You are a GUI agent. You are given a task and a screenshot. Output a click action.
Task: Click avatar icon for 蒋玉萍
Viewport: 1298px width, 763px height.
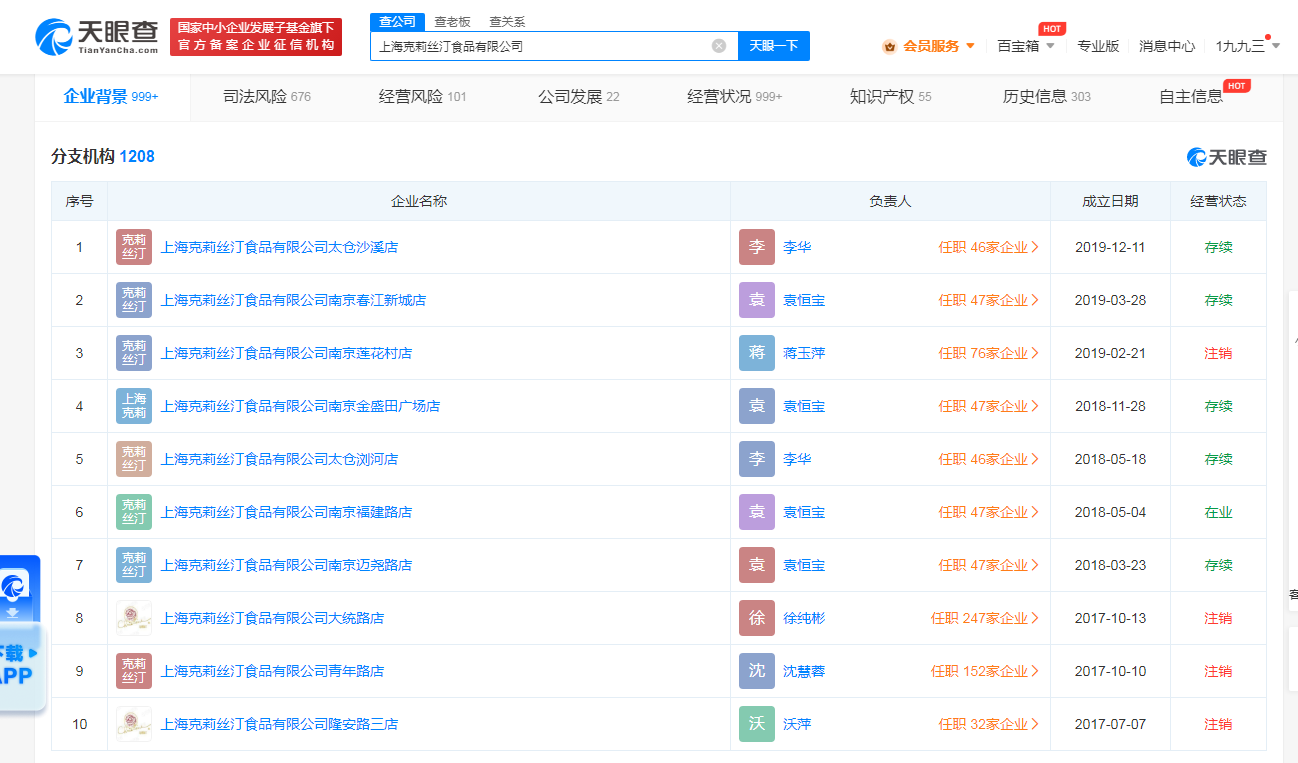756,353
